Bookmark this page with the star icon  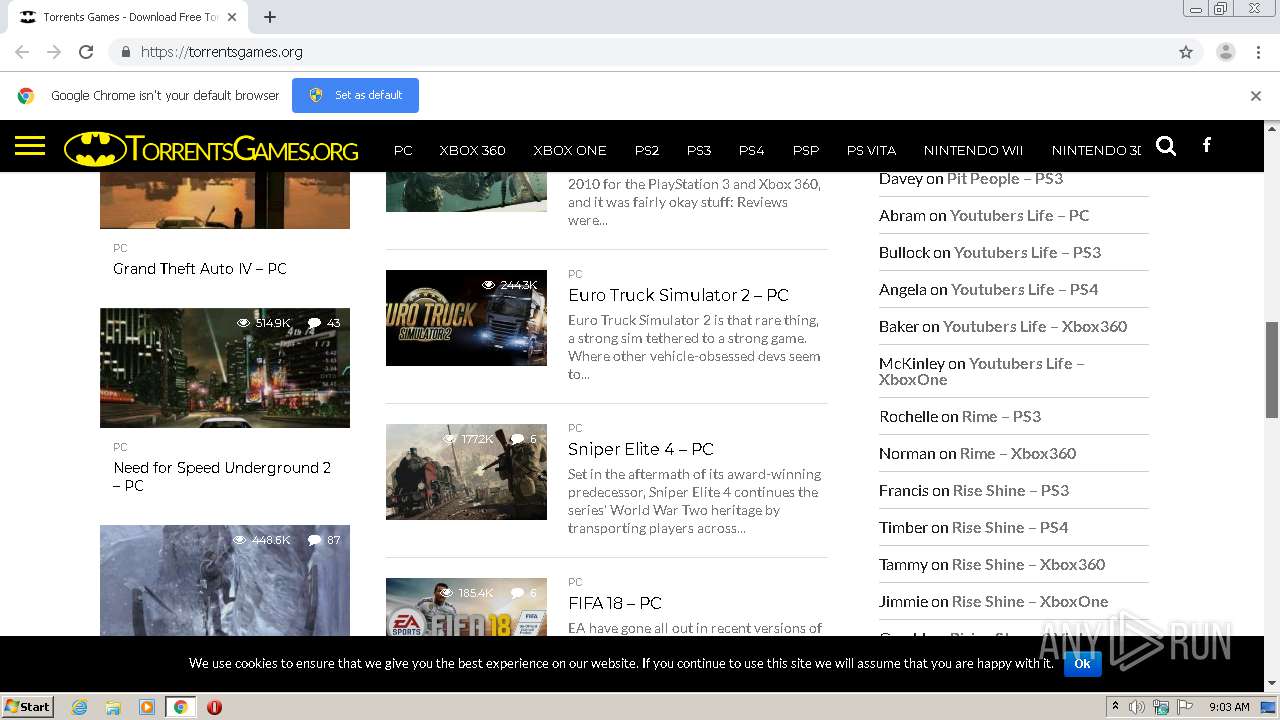(1186, 52)
